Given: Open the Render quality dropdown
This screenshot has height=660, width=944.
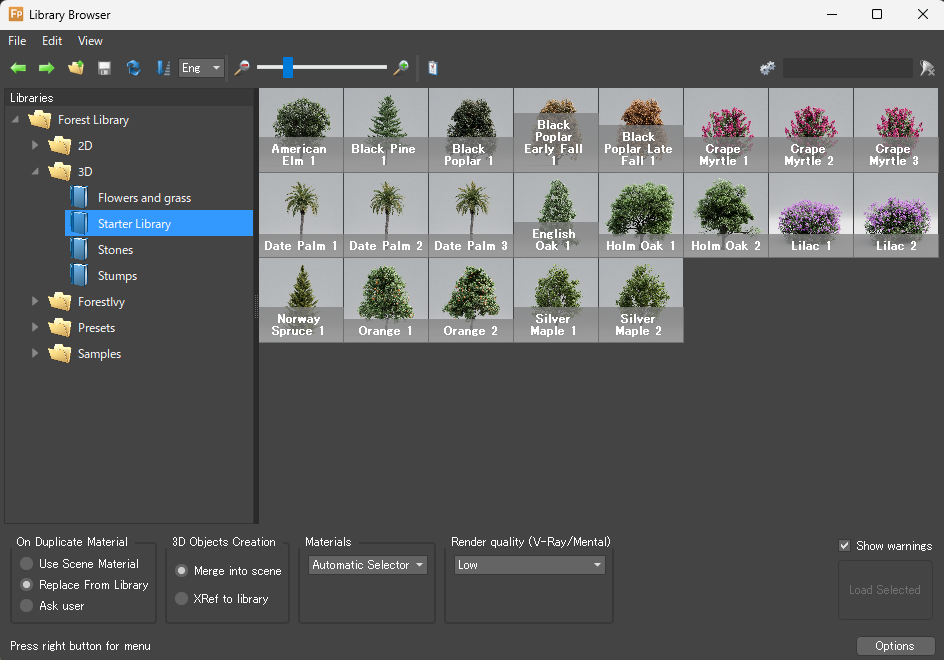Looking at the screenshot, I should click(529, 564).
